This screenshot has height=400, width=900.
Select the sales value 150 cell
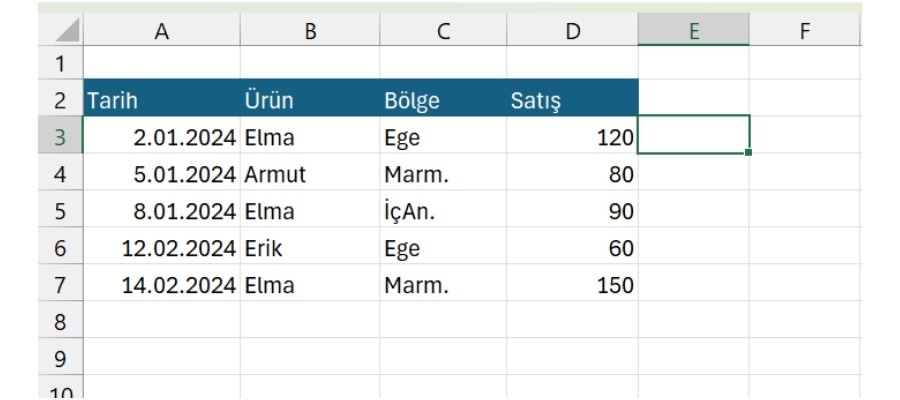point(572,285)
